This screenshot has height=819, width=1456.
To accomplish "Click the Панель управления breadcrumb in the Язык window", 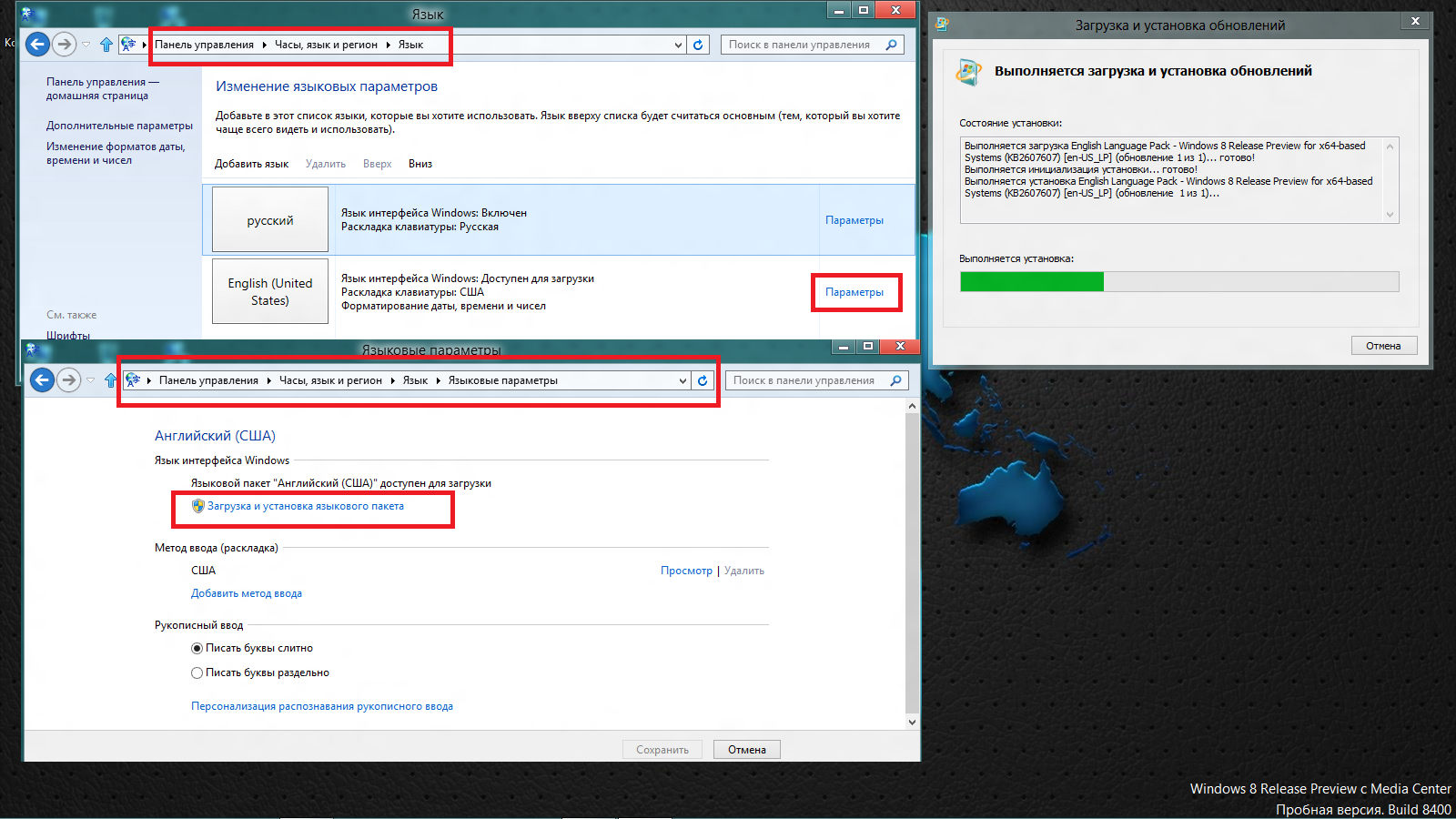I will click(204, 45).
